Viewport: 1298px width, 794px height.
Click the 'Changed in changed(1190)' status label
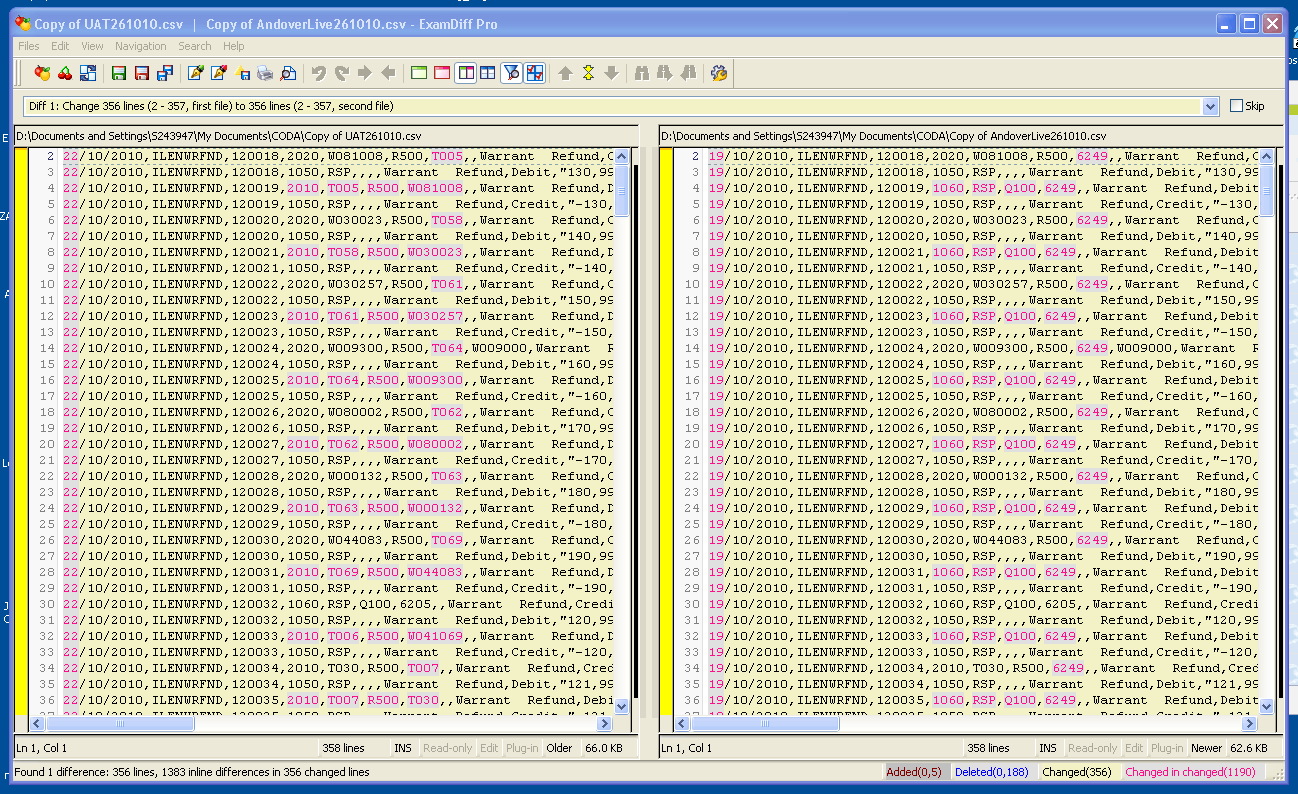(1191, 772)
